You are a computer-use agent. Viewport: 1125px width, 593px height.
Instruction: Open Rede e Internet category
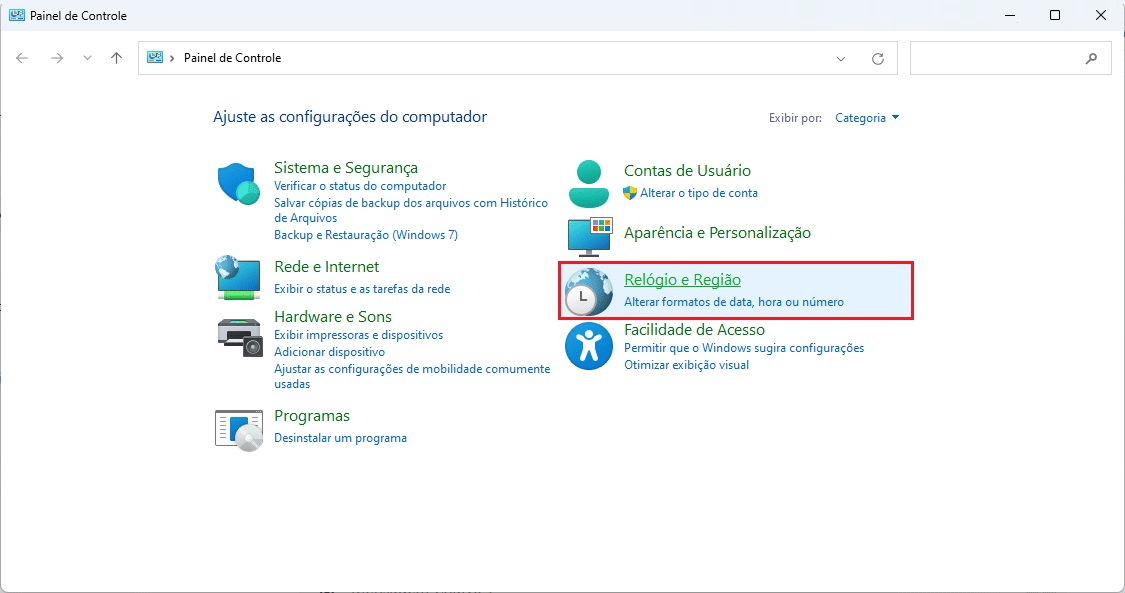[326, 267]
